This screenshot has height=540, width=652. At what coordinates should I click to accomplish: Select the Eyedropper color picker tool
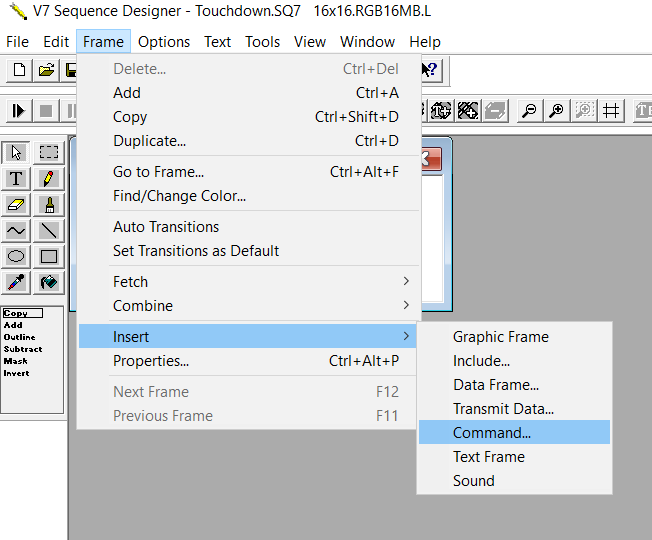pos(16,283)
